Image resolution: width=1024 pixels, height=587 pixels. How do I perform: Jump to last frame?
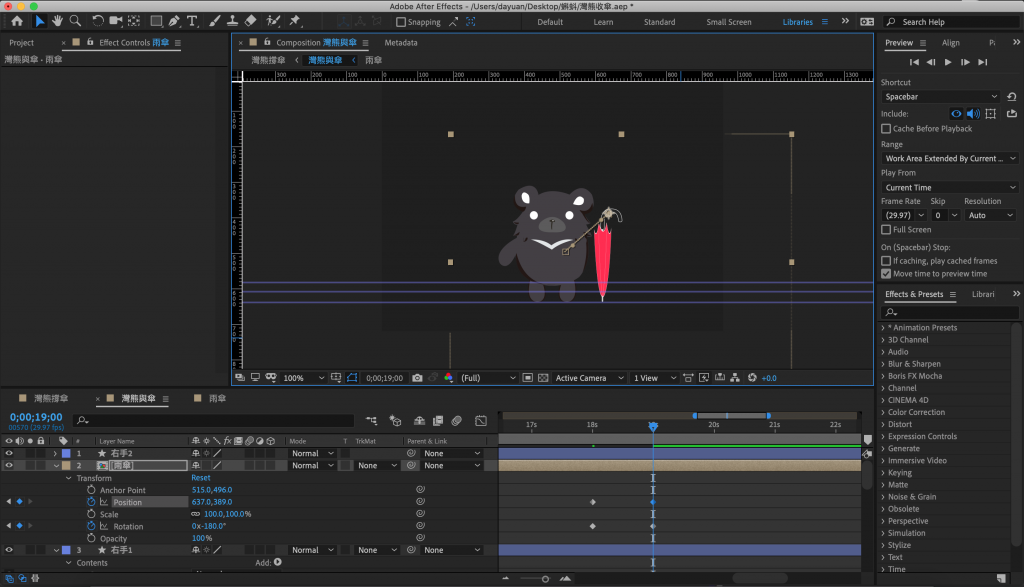(982, 62)
